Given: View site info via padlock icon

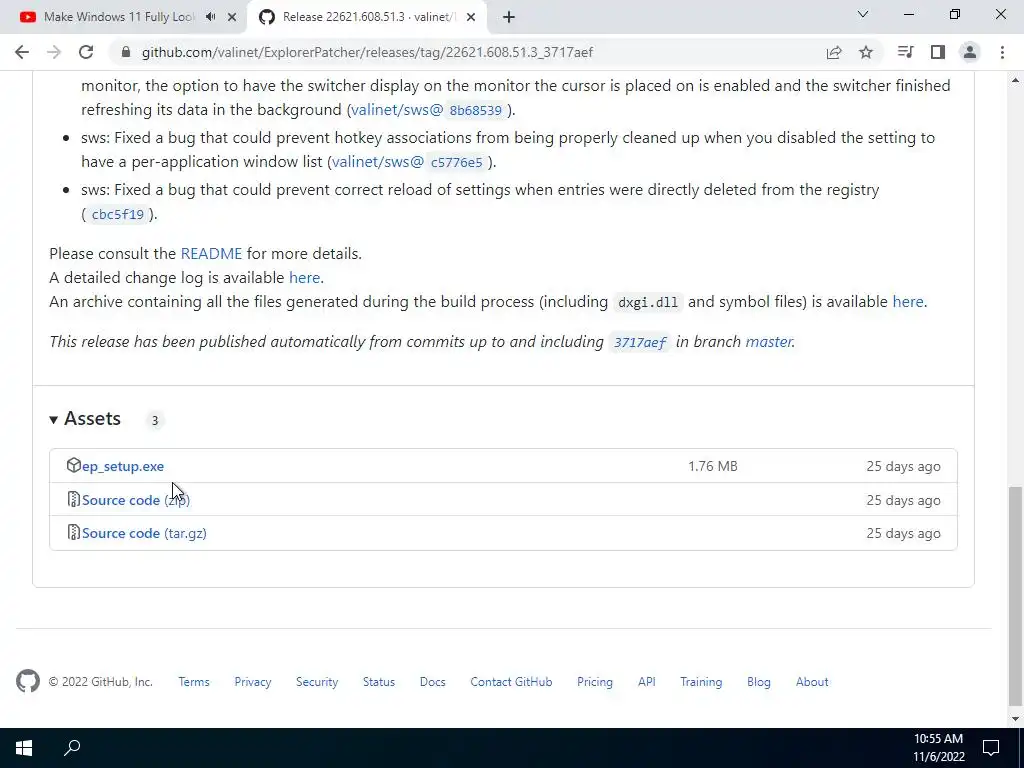Looking at the screenshot, I should 126,52.
